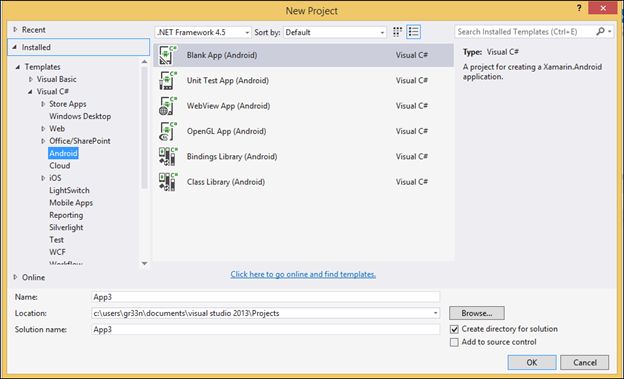The image size is (624, 379).
Task: Open the Location path dropdown arrow
Action: pyautogui.click(x=435, y=313)
